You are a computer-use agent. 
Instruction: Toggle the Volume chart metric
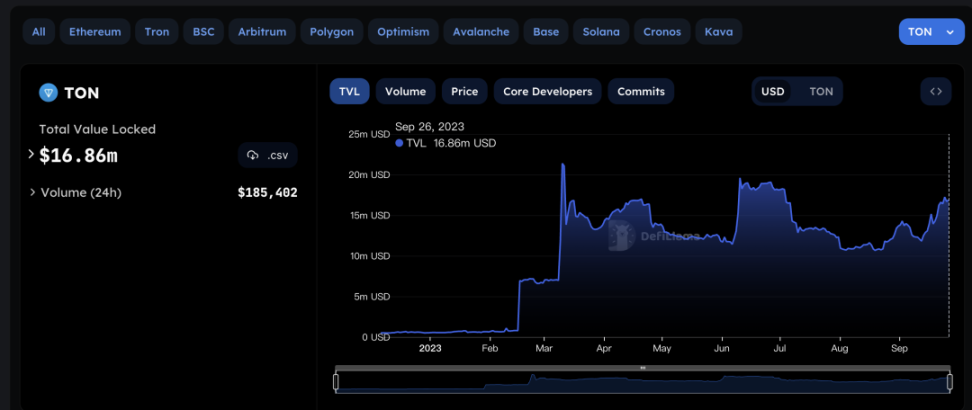point(405,91)
